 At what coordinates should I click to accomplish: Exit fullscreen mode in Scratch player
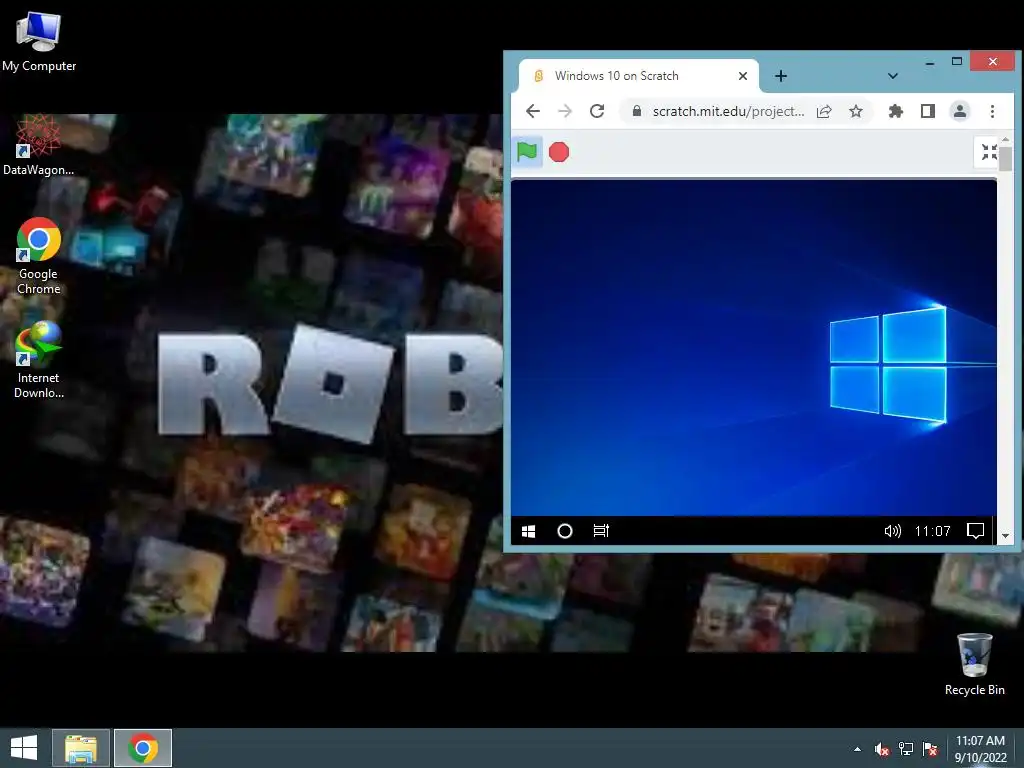[x=989, y=152]
